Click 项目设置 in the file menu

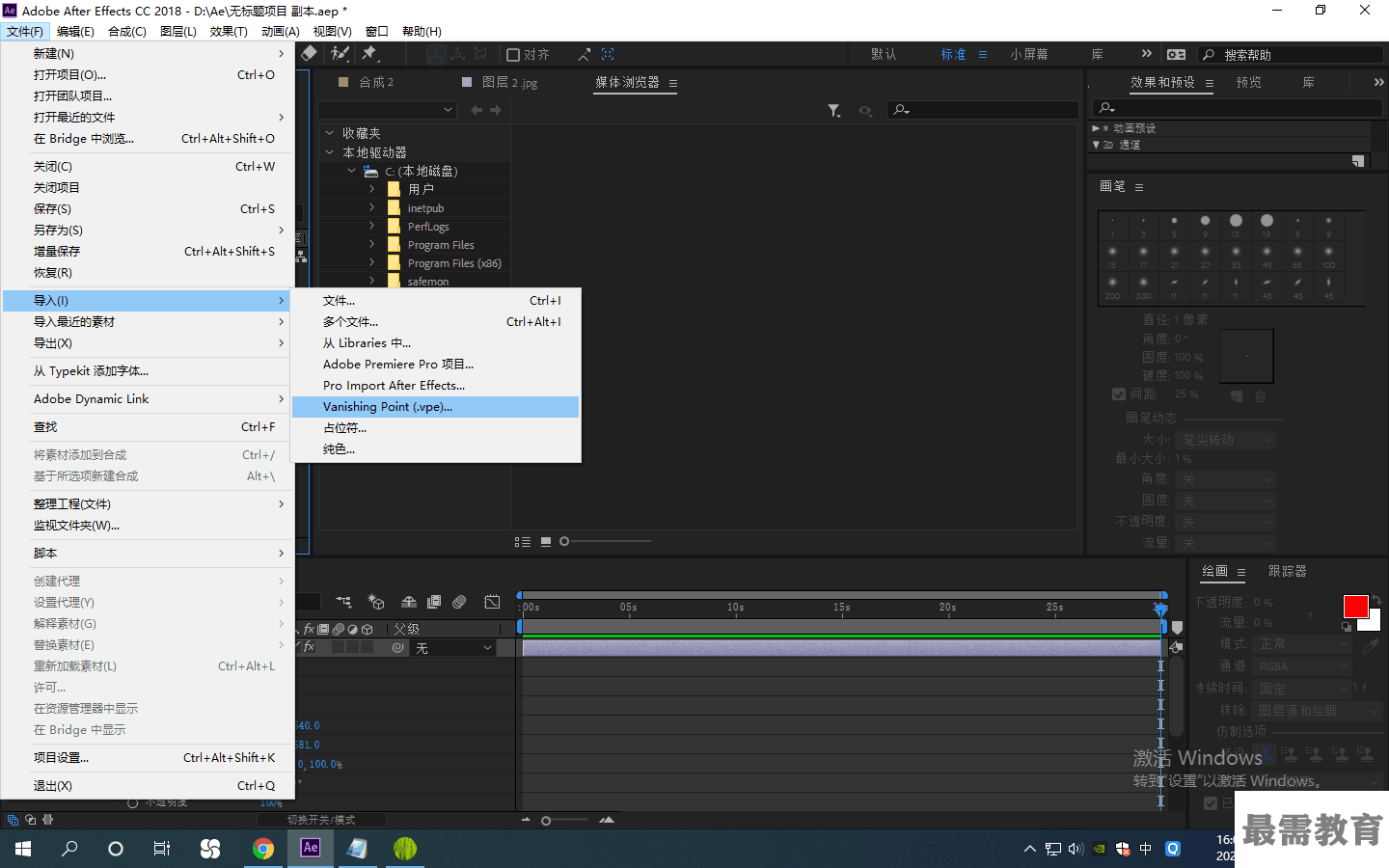click(x=147, y=758)
